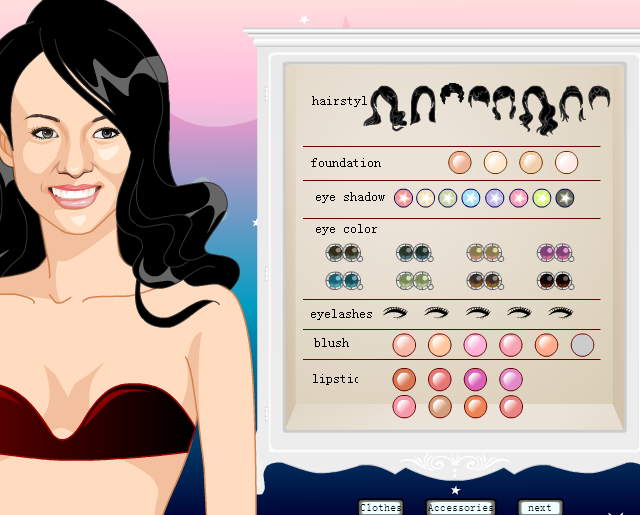Pick the first eyelashes style

tap(395, 313)
